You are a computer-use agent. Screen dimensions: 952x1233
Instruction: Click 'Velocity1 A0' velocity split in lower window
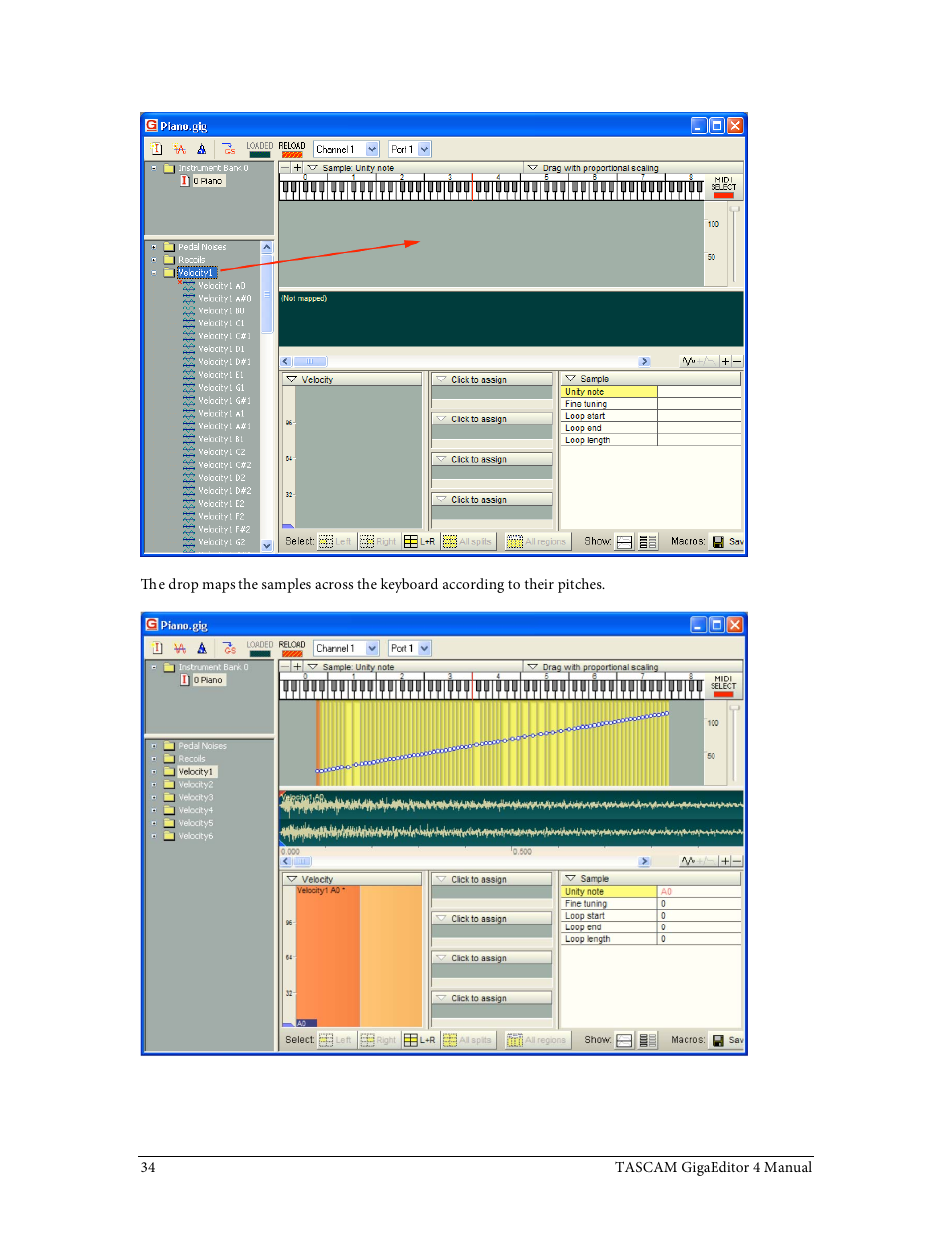coord(328,954)
